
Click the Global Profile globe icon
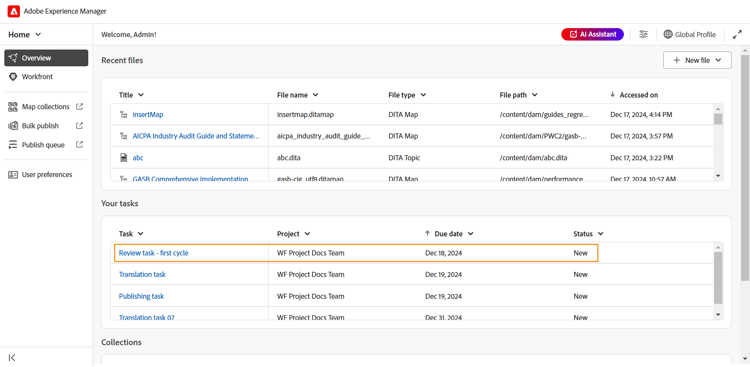coord(668,34)
